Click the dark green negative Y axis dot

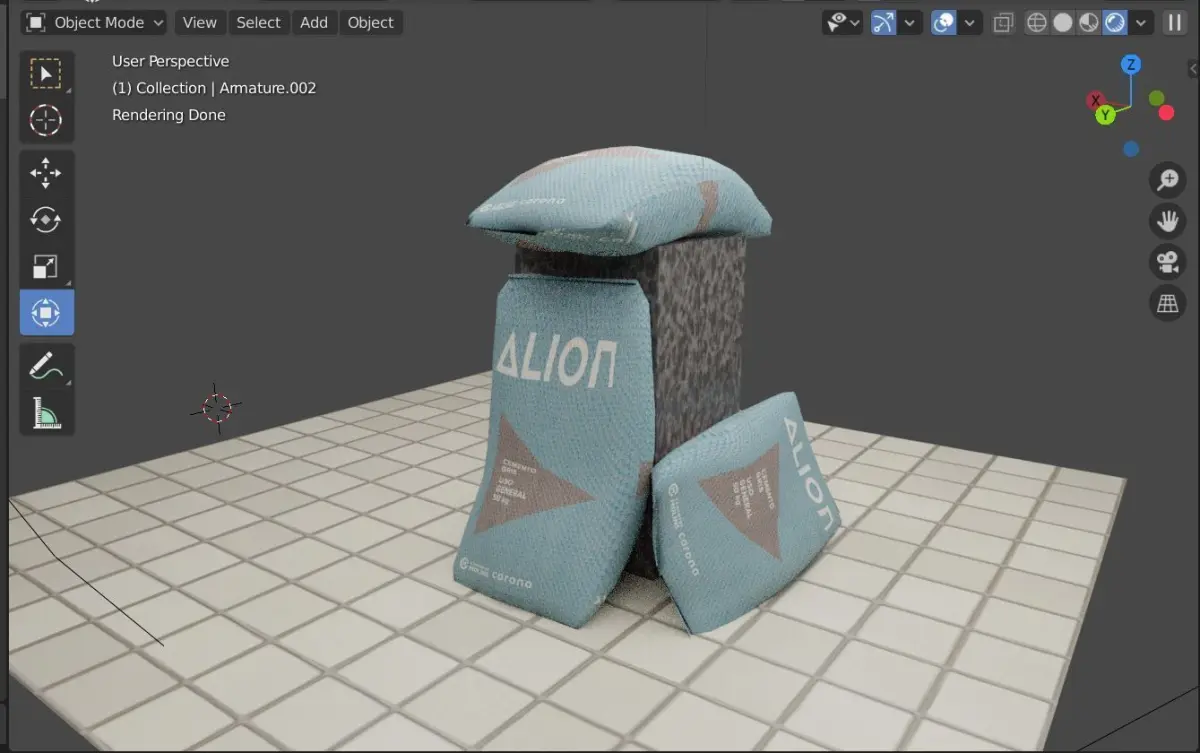(1157, 98)
